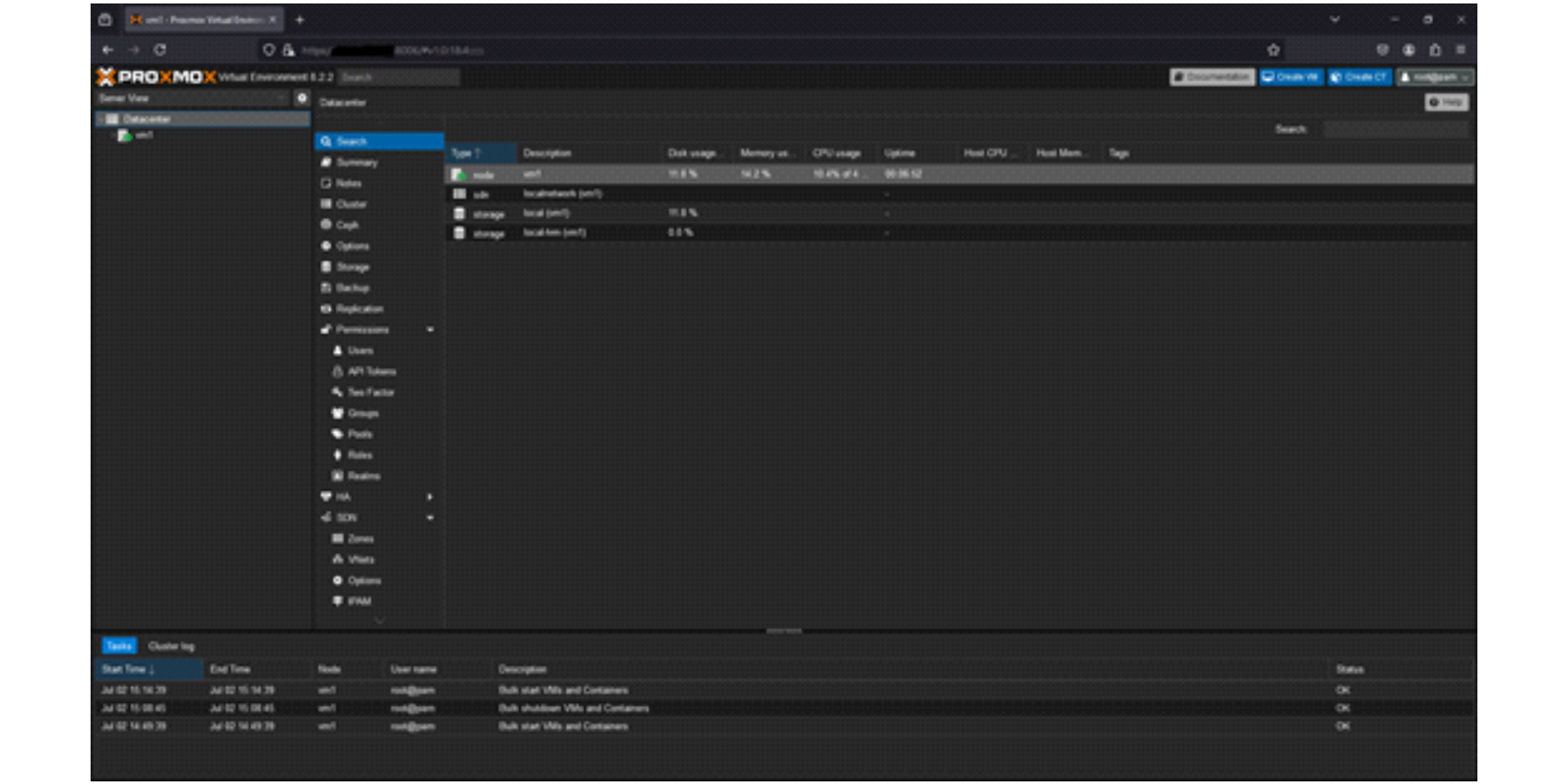The width and height of the screenshot is (1568, 784).
Task: Open the Server View dropdown
Action: [192, 98]
